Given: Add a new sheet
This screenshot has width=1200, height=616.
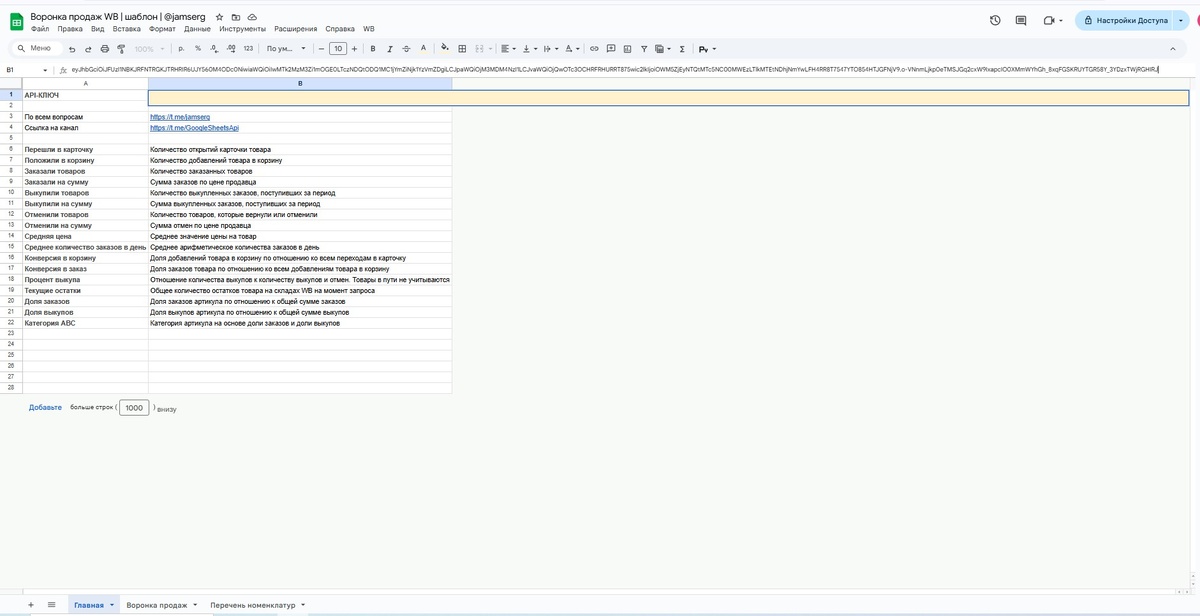Looking at the screenshot, I should pyautogui.click(x=31, y=605).
